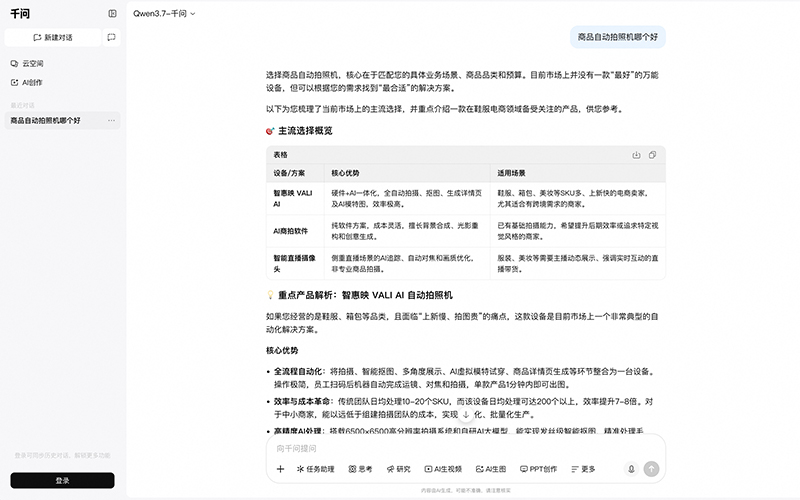This screenshot has width=800, height=500.
Task: Select the PPT创作 option
Action: (x=538, y=469)
